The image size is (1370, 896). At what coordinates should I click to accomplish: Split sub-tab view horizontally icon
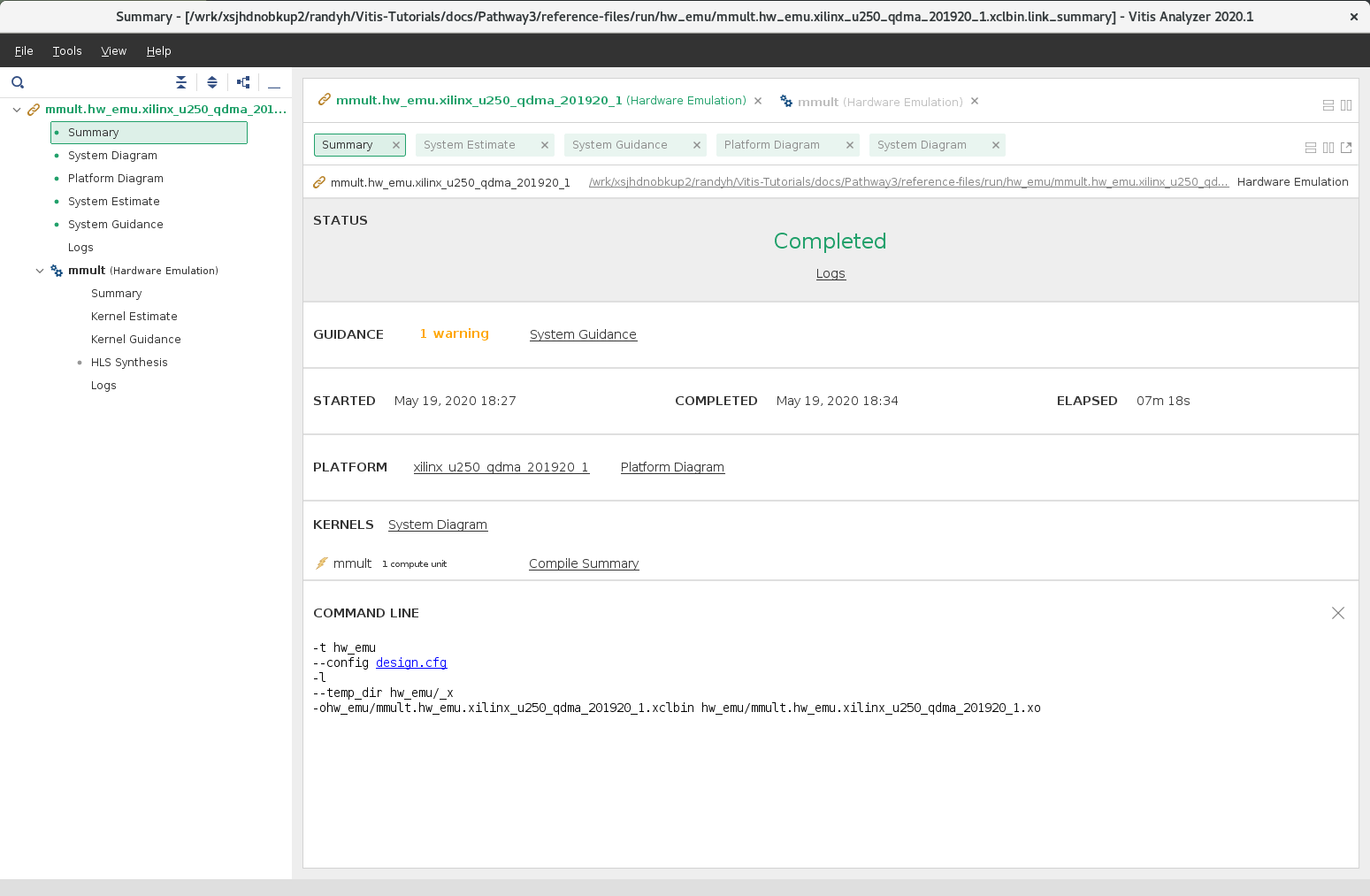coord(1311,148)
